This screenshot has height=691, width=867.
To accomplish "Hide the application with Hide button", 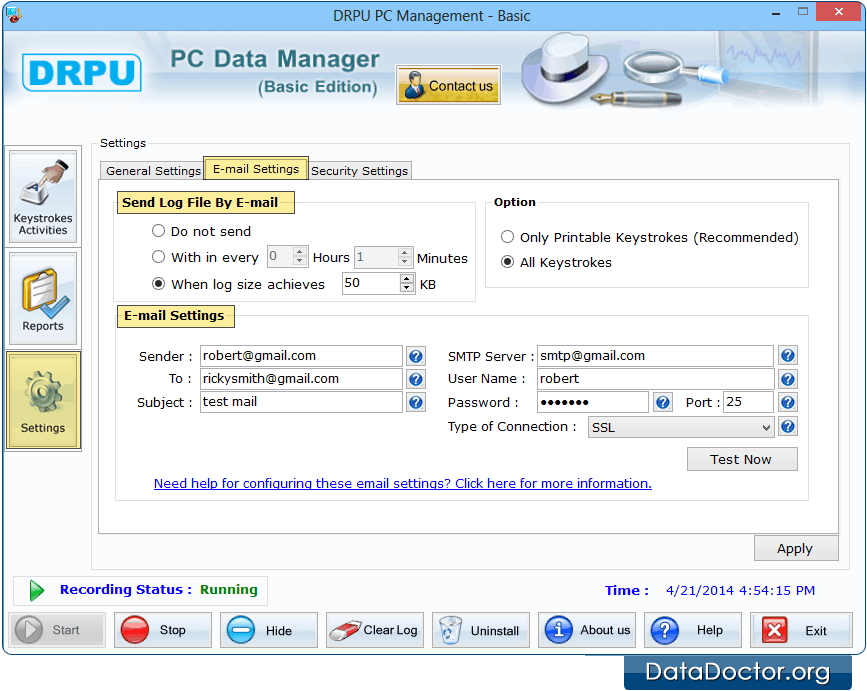I will pos(269,630).
